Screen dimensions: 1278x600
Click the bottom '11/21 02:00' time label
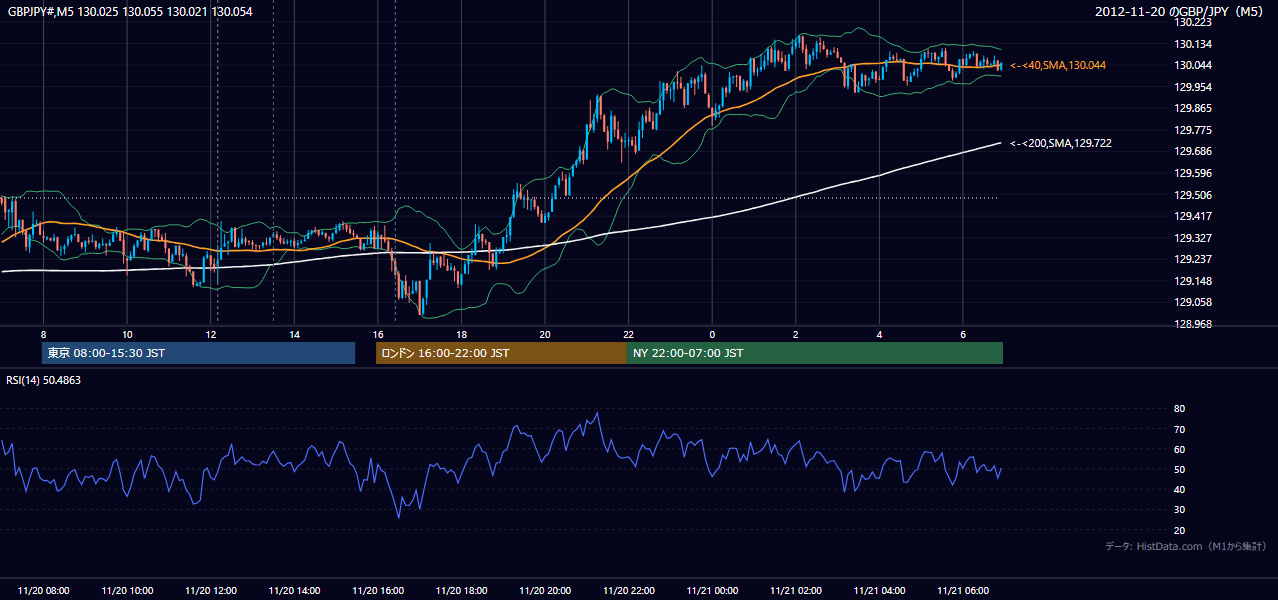[x=795, y=591]
